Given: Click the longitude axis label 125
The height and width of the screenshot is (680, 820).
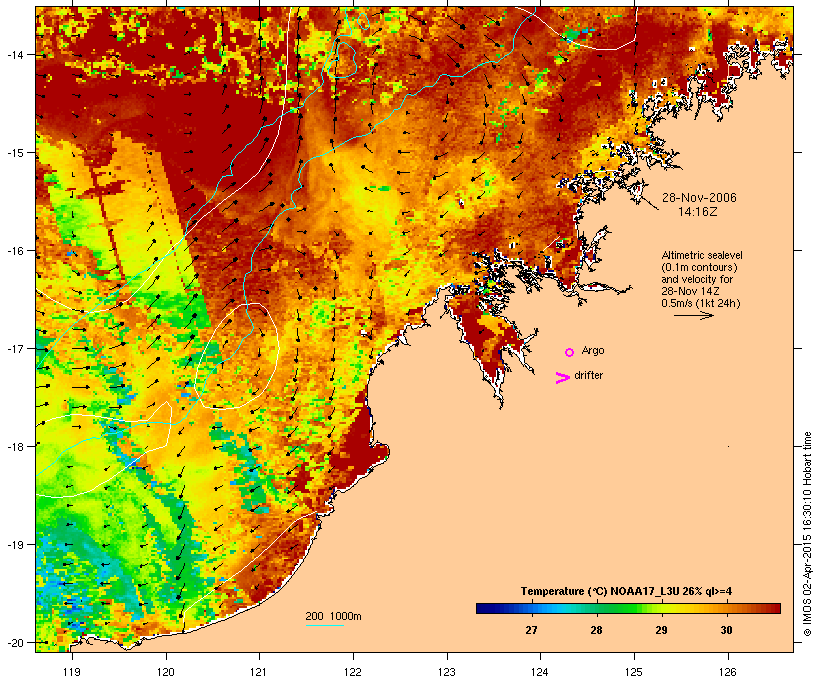Looking at the screenshot, I should 634,672.
